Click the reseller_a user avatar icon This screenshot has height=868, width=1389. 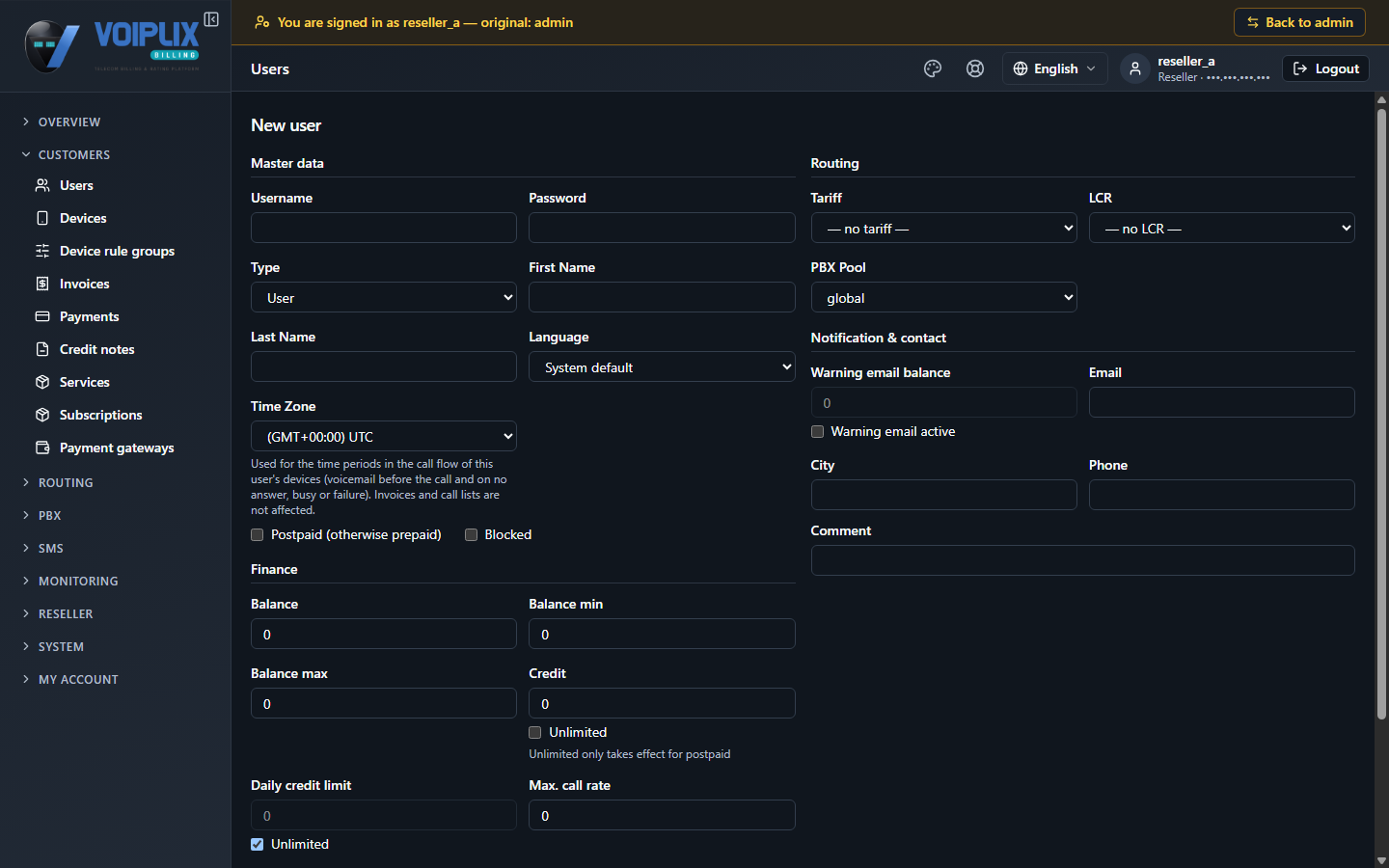[x=1135, y=68]
